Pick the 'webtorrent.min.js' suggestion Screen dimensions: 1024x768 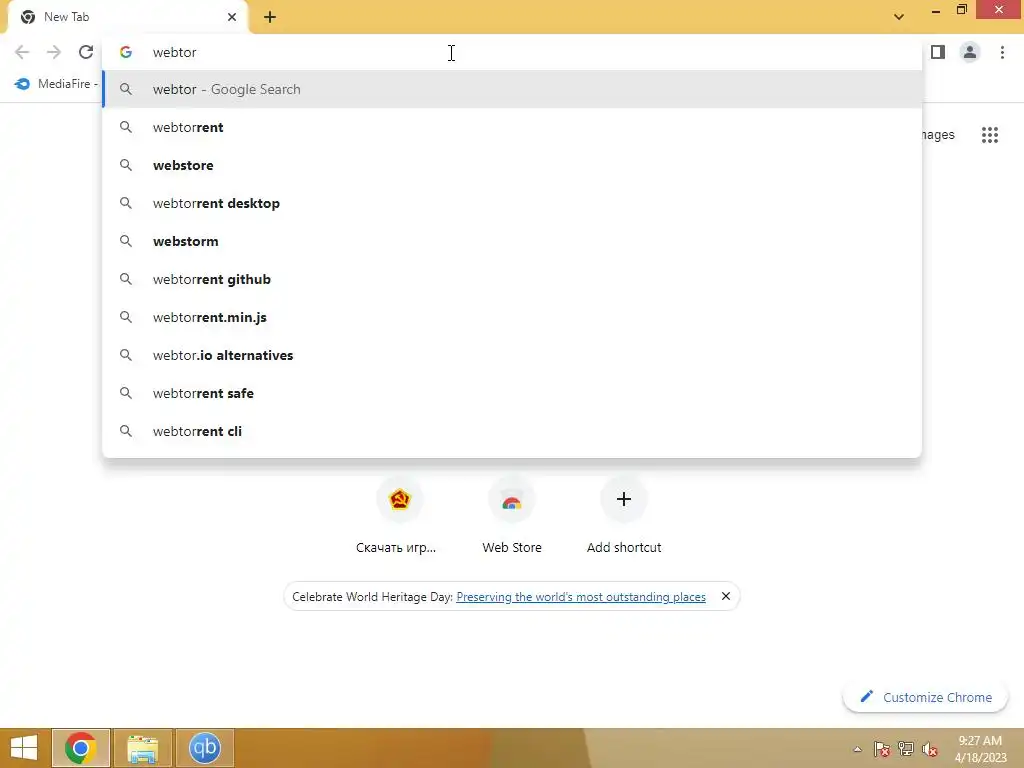pos(512,317)
